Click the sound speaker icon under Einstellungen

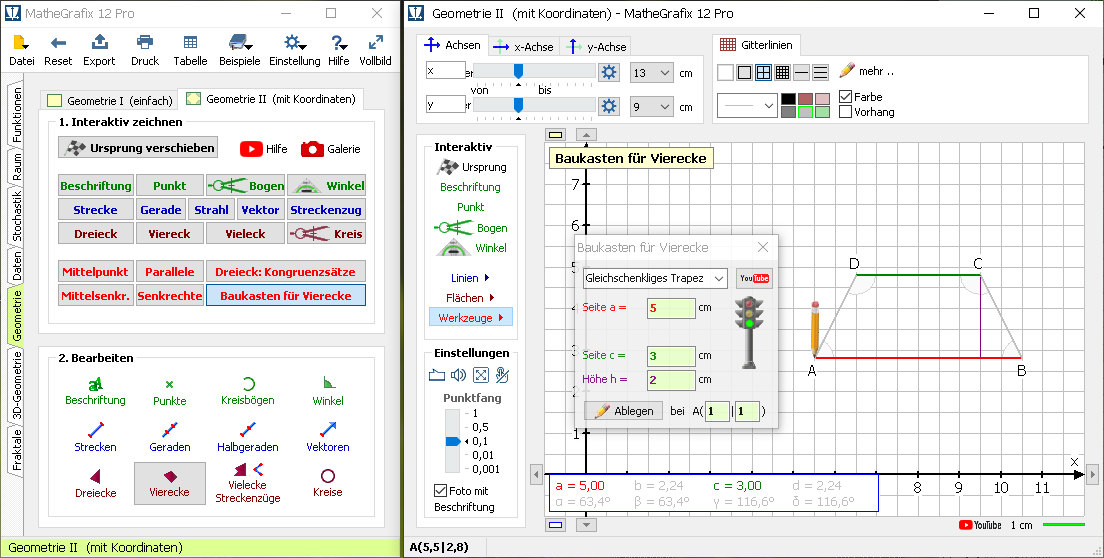pyautogui.click(x=458, y=375)
